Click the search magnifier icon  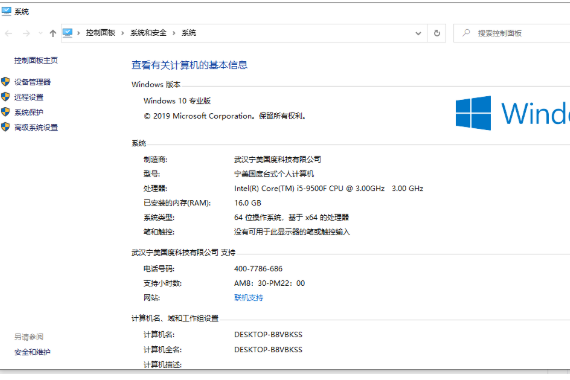(466, 33)
